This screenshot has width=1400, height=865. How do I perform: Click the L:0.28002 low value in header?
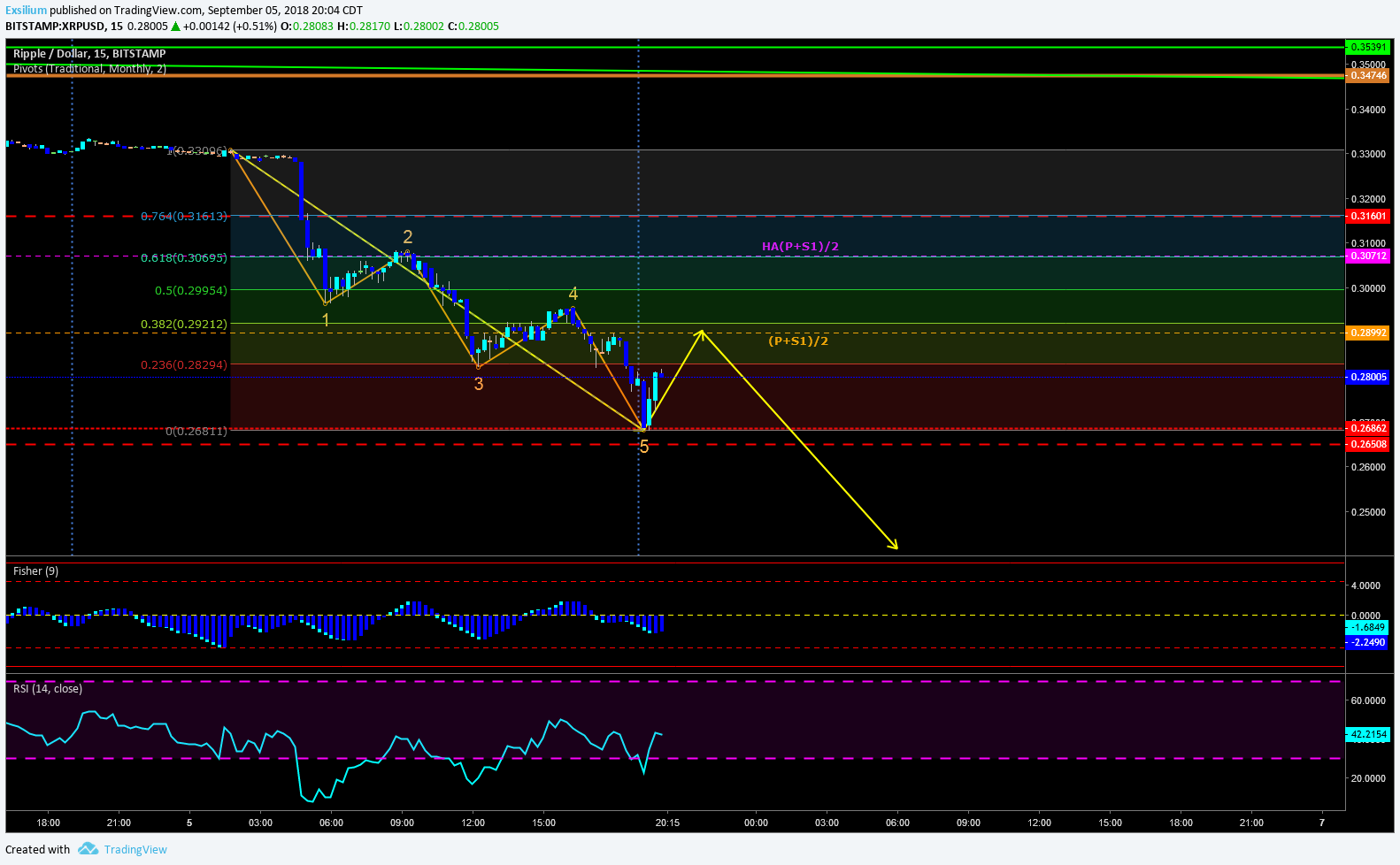pyautogui.click(x=419, y=26)
